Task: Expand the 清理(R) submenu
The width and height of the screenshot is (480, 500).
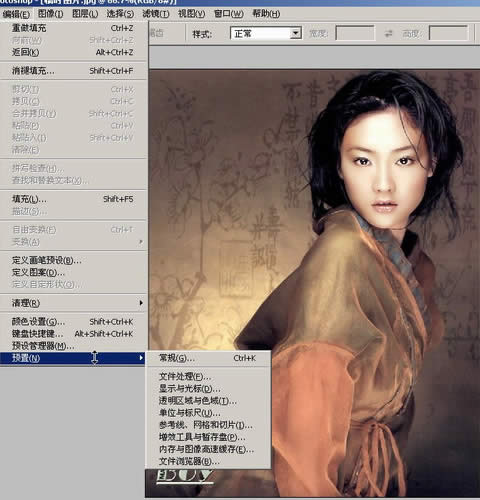Action: coord(73,303)
